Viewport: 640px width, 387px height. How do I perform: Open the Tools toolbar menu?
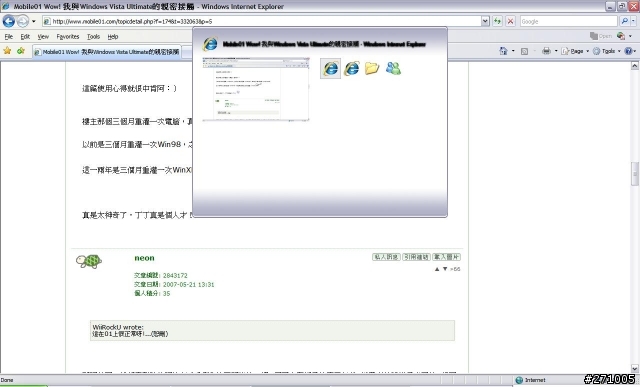[x=607, y=51]
